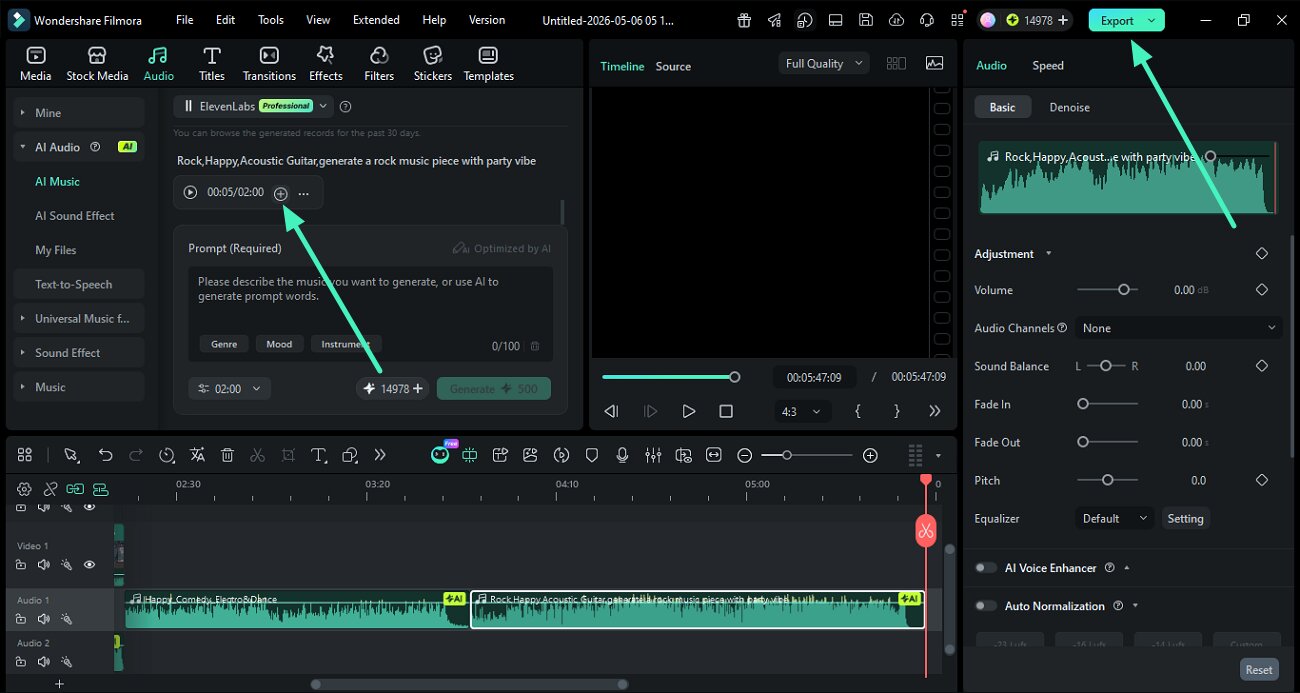Viewport: 1300px width, 693px height.
Task: Open the 4:3 aspect ratio dropdown
Action: [x=802, y=411]
